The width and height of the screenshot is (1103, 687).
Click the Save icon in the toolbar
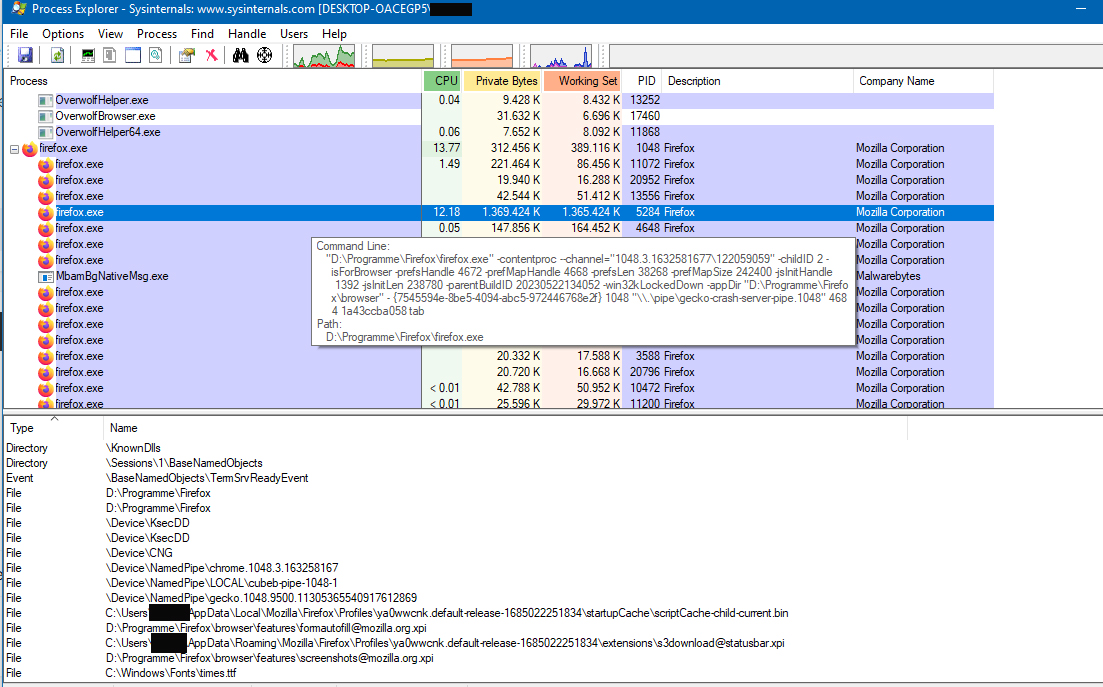tap(25, 56)
